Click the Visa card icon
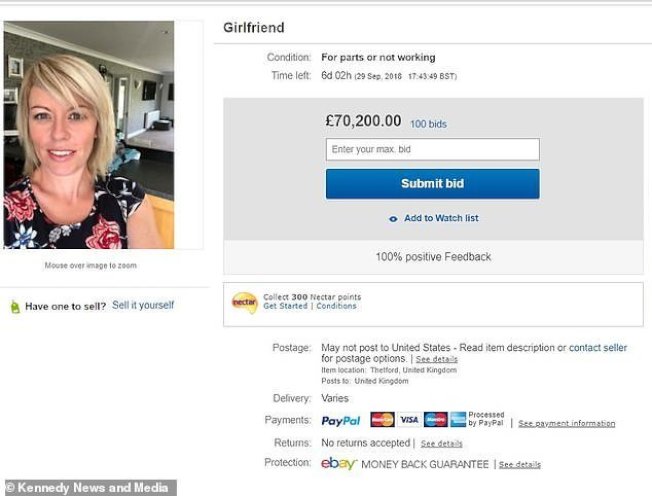 [x=409, y=420]
